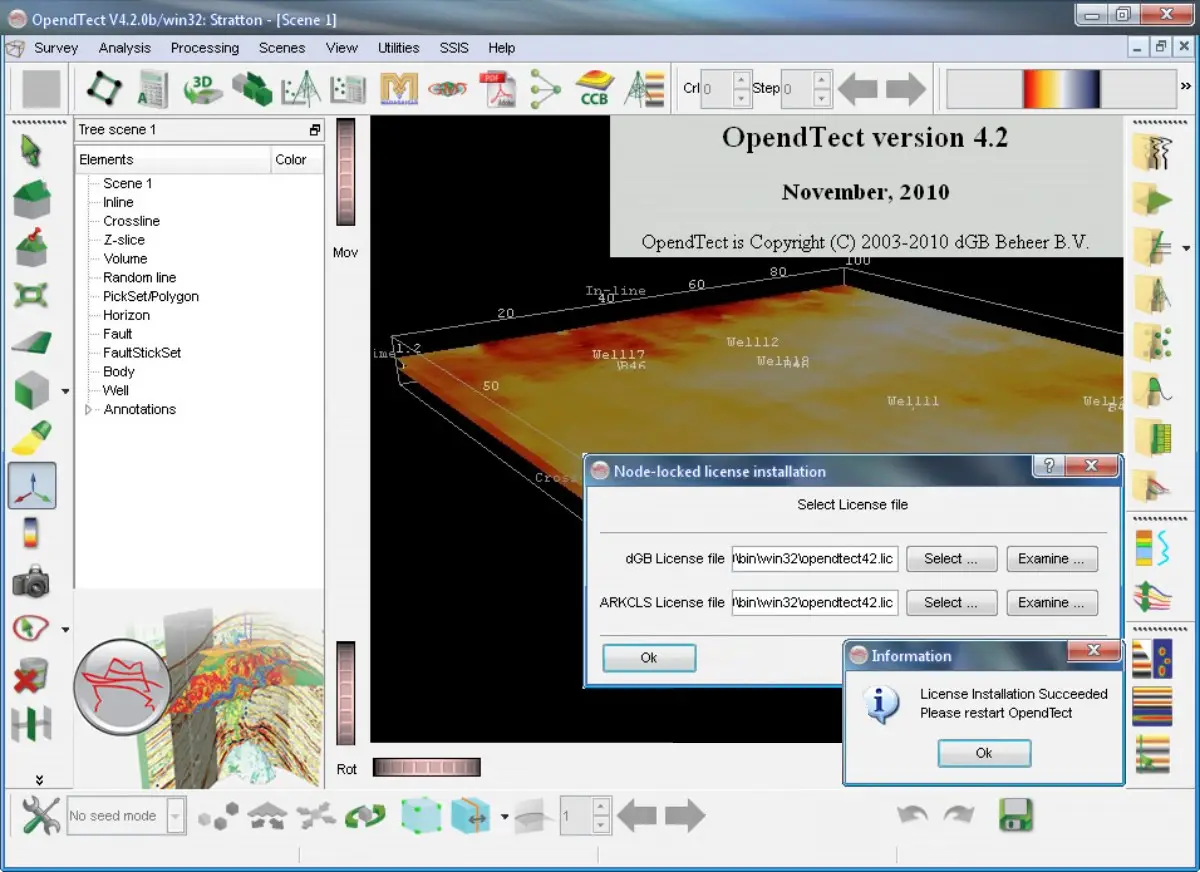Image resolution: width=1200 pixels, height=872 pixels.
Task: Take a snapshot with the camera icon
Action: [x=32, y=582]
